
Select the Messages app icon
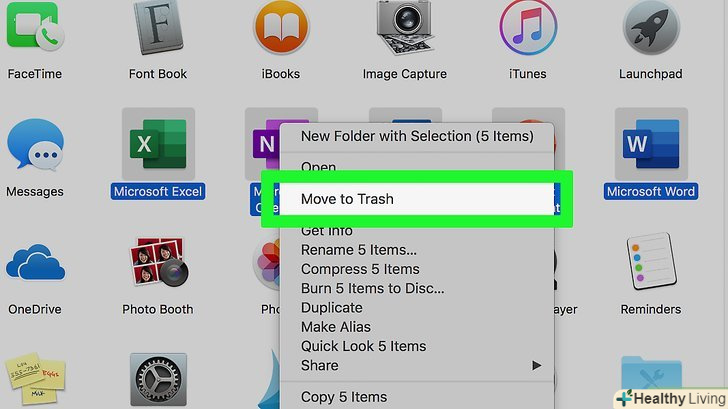[x=34, y=150]
